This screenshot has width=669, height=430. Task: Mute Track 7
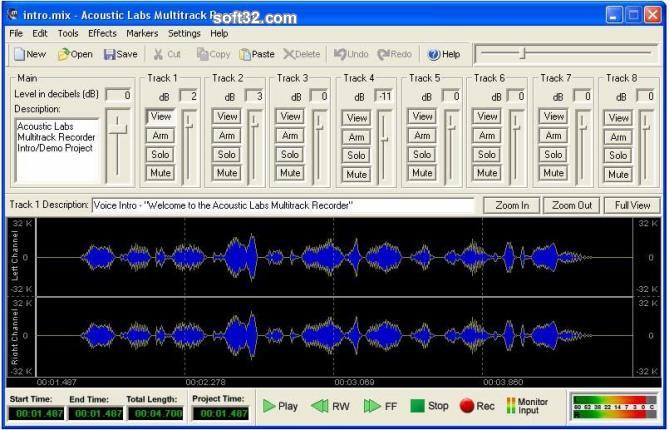point(553,173)
